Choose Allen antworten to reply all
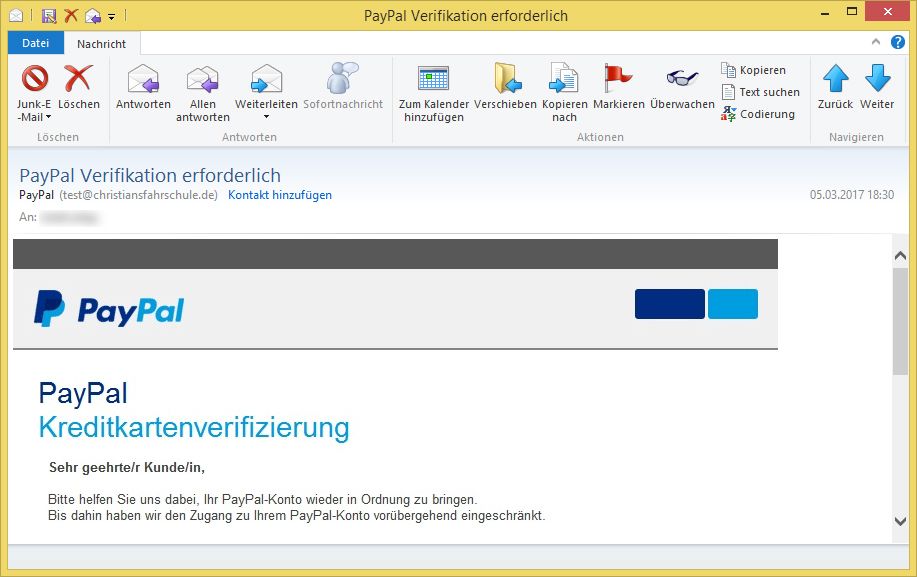The width and height of the screenshot is (917, 577). coord(202,94)
